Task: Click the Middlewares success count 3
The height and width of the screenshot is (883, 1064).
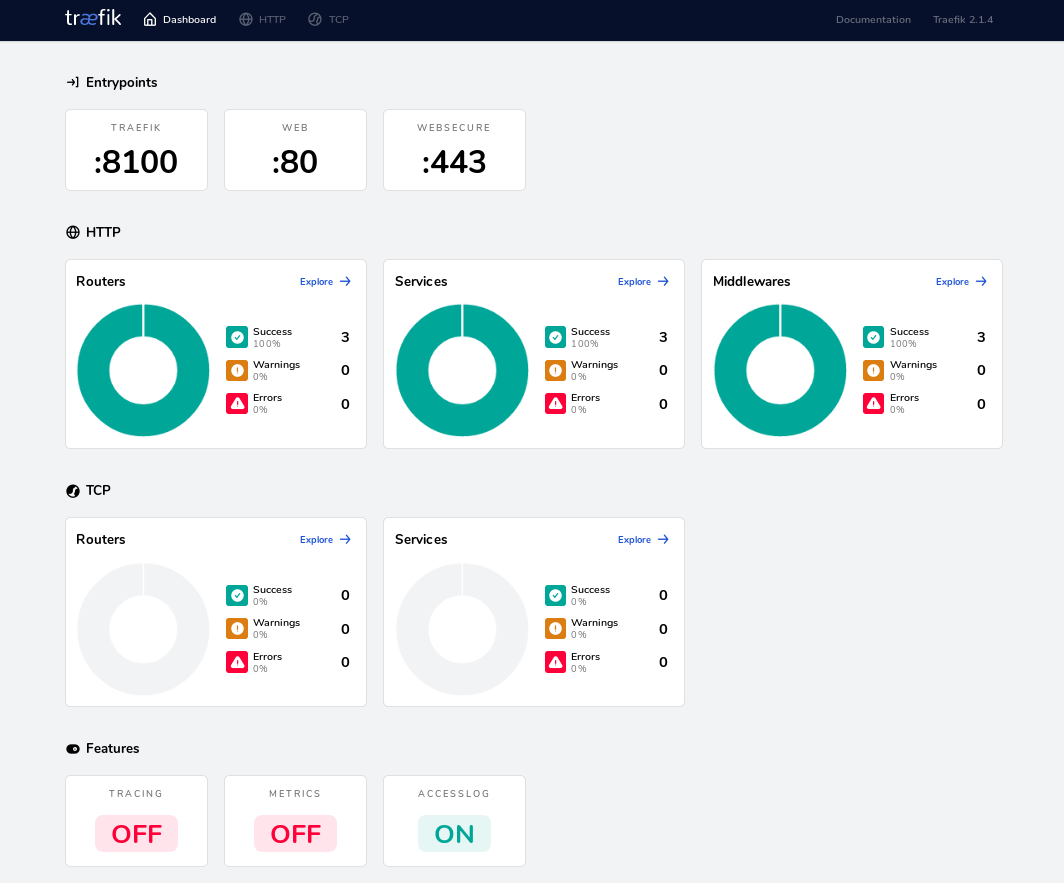Action: 981,337
